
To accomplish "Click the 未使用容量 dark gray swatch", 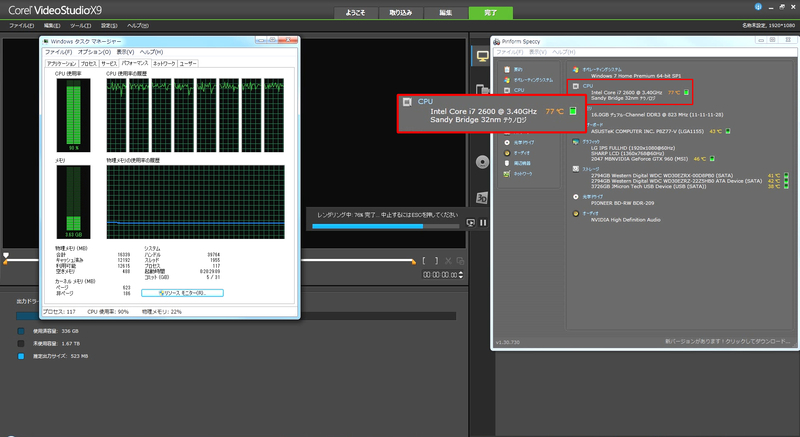I will pyautogui.click(x=21, y=344).
